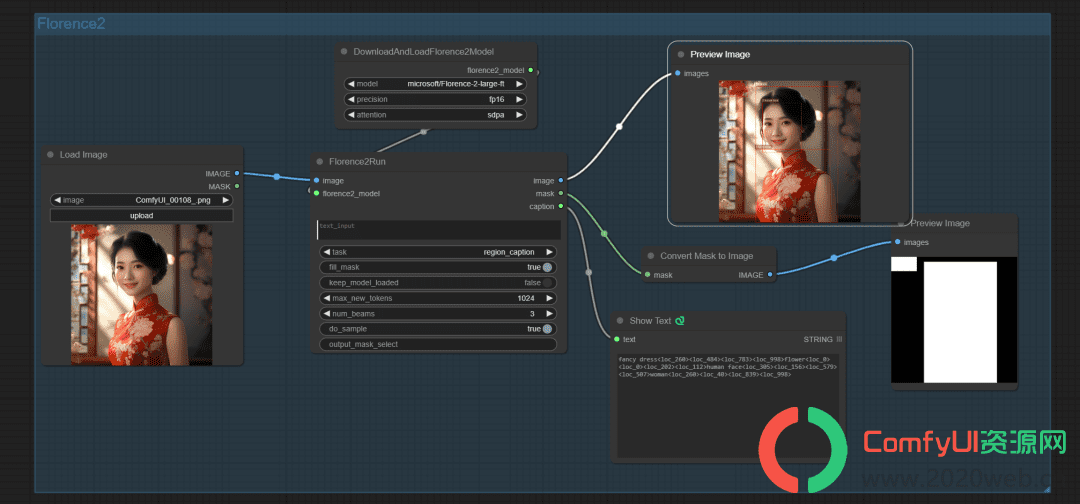The height and width of the screenshot is (504, 1080).
Task: Click the Show Text caption output text area
Action: (727, 406)
